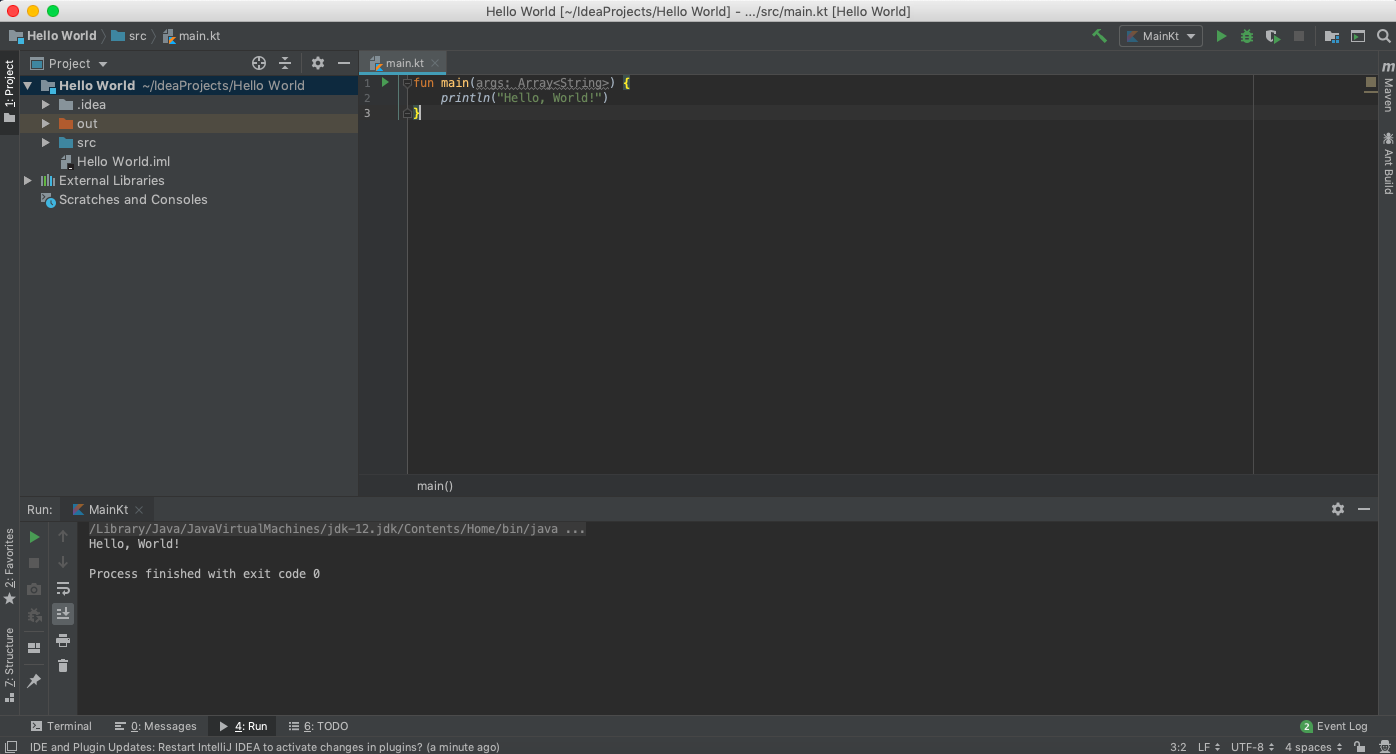Open the 6: TODO tool window

point(318,726)
